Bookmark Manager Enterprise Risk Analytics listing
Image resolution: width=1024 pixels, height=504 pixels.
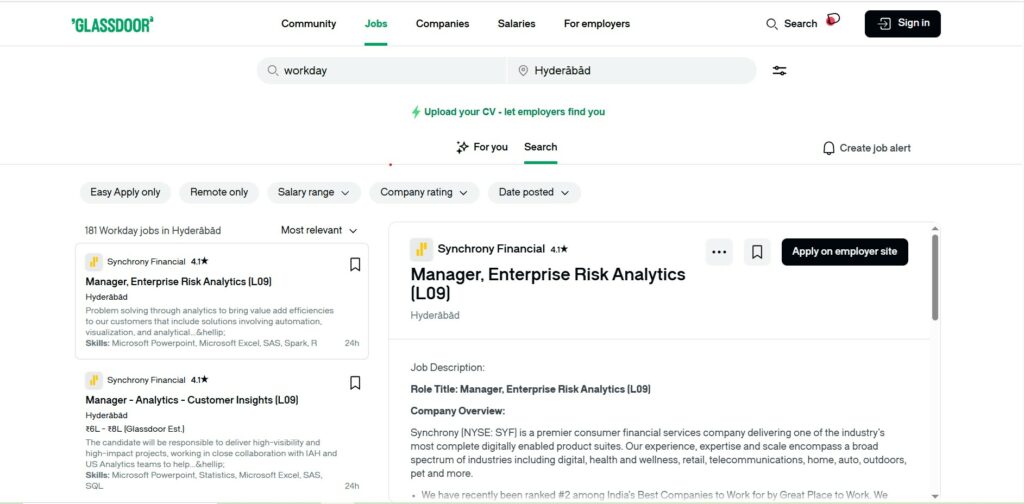pos(354,265)
